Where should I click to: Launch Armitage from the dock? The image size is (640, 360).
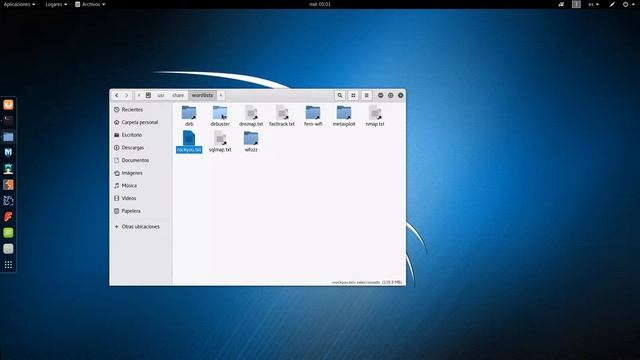click(8, 169)
